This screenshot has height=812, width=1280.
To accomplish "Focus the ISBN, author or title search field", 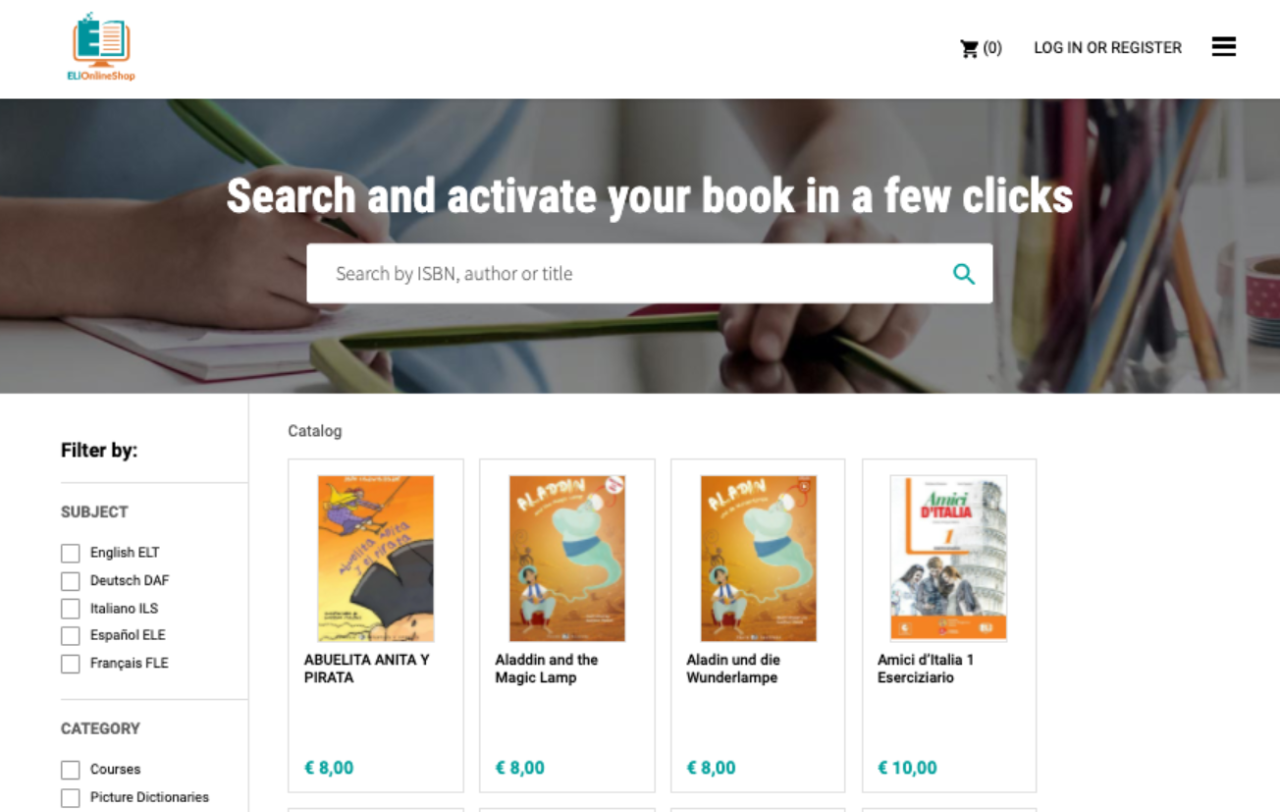I will [630, 274].
